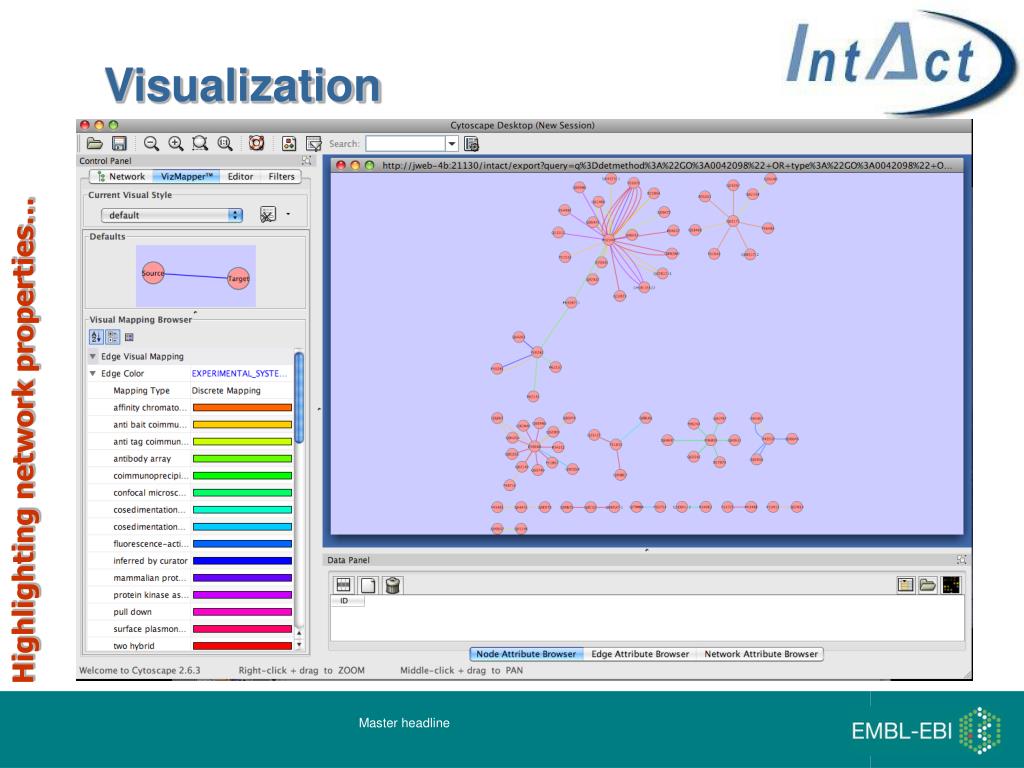
Task: Select the "surface plasmon..." mapping row
Action: tap(190, 629)
